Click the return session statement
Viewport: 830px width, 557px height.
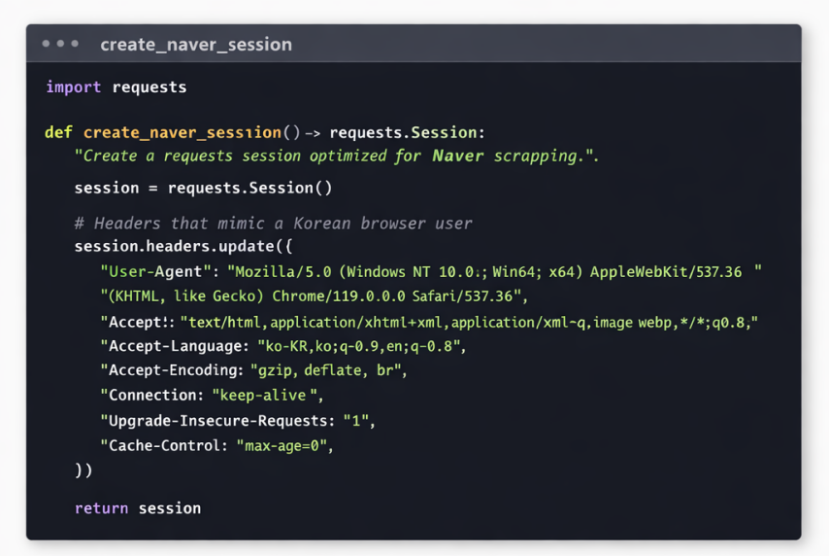pos(138,508)
